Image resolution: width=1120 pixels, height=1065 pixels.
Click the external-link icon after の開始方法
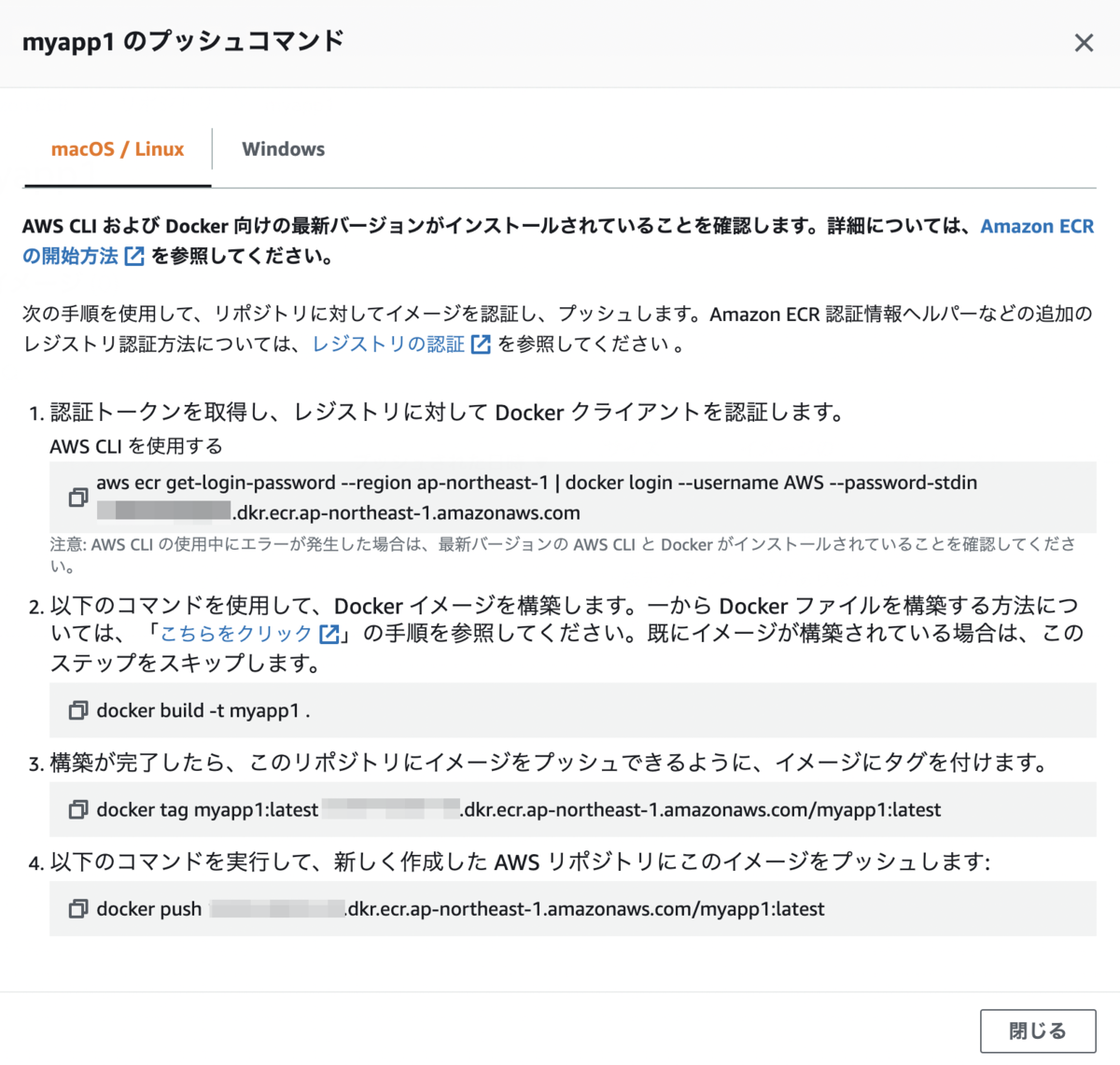[134, 257]
